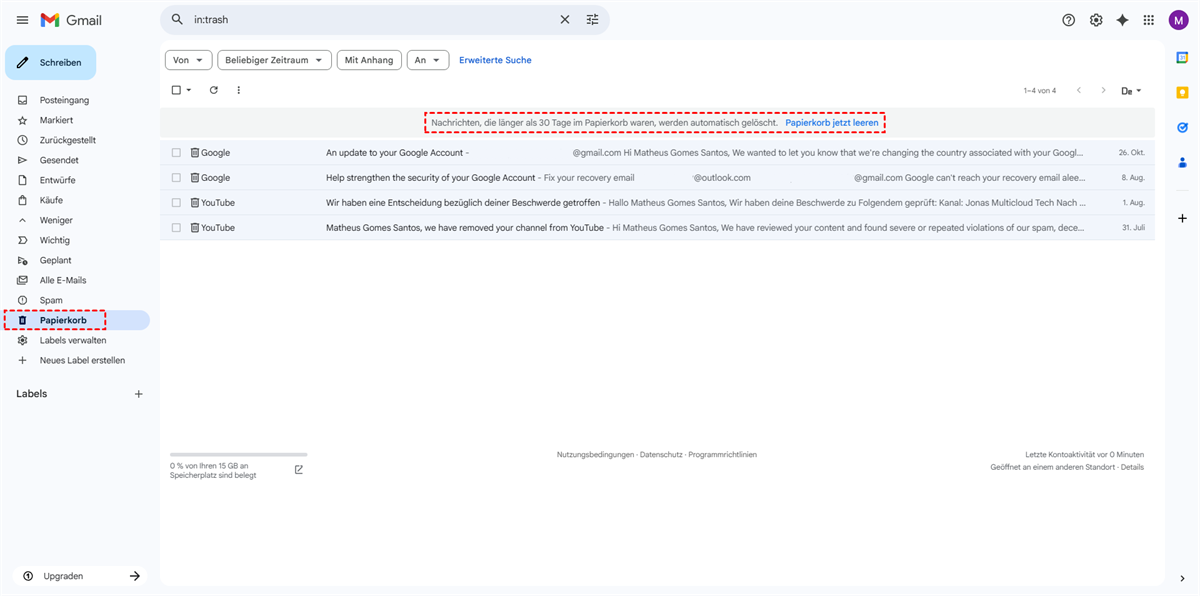Collapse the sidebar with 'Weniger'
The width and height of the screenshot is (1200, 596).
(55, 220)
